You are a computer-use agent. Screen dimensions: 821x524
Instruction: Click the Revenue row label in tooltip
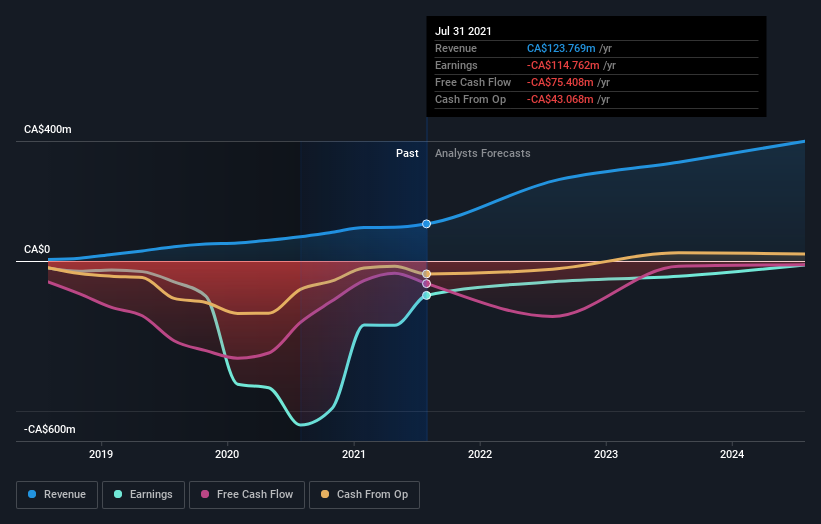point(456,48)
